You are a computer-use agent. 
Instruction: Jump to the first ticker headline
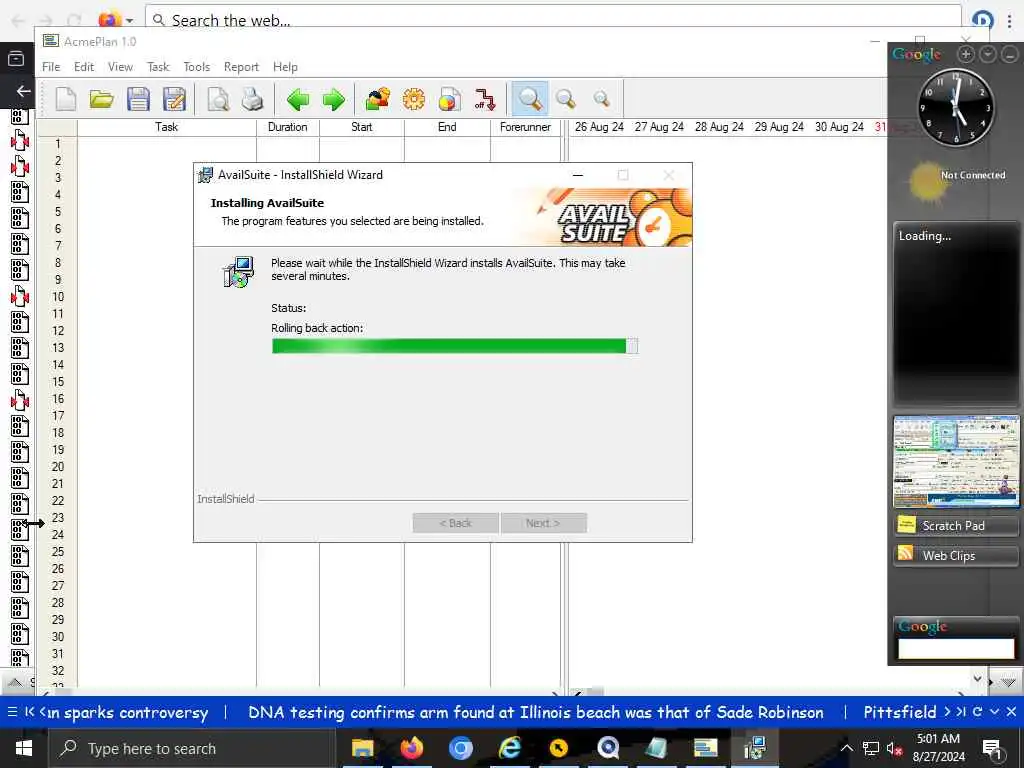pos(29,712)
